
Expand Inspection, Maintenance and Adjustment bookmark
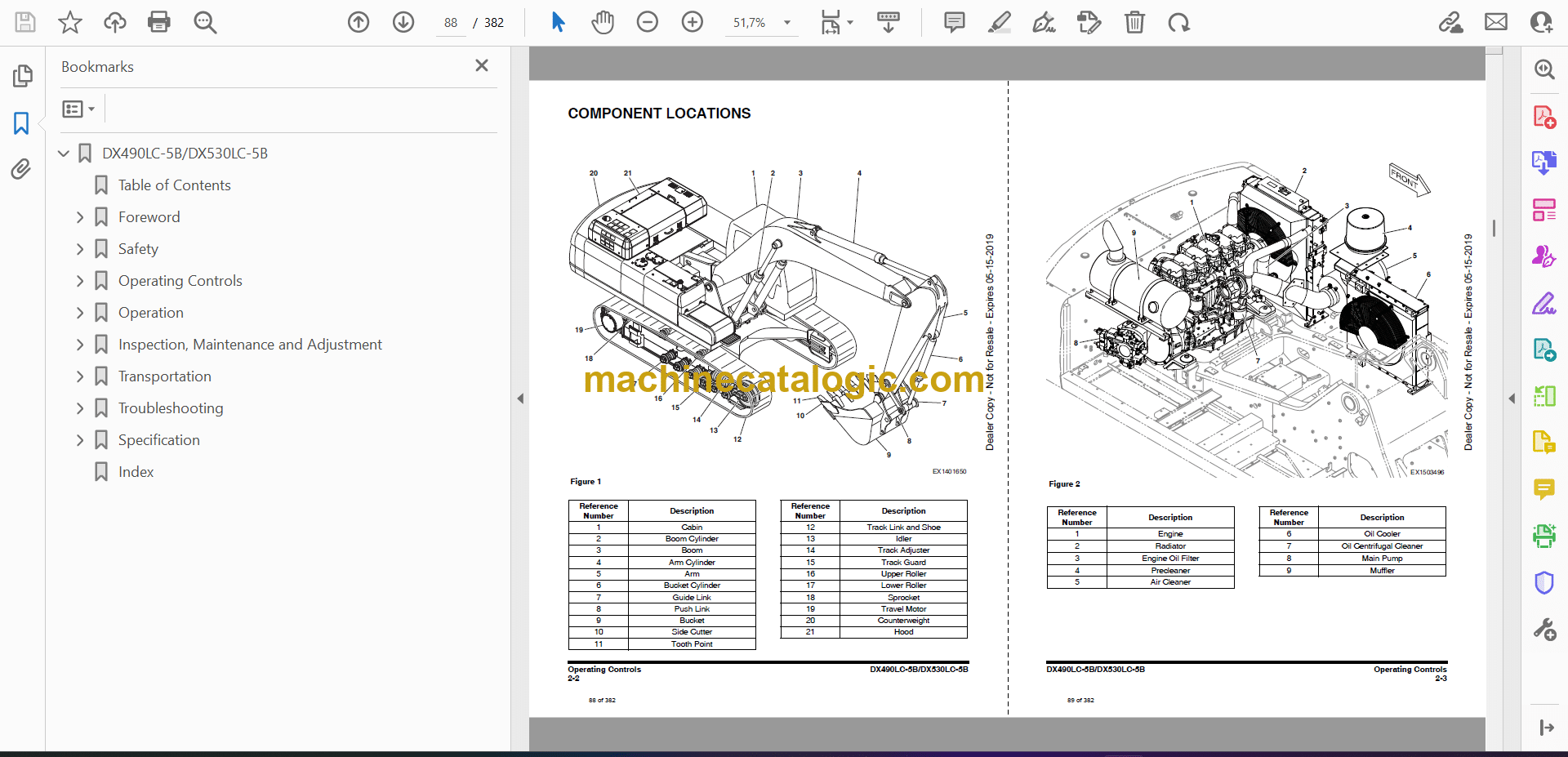point(80,345)
